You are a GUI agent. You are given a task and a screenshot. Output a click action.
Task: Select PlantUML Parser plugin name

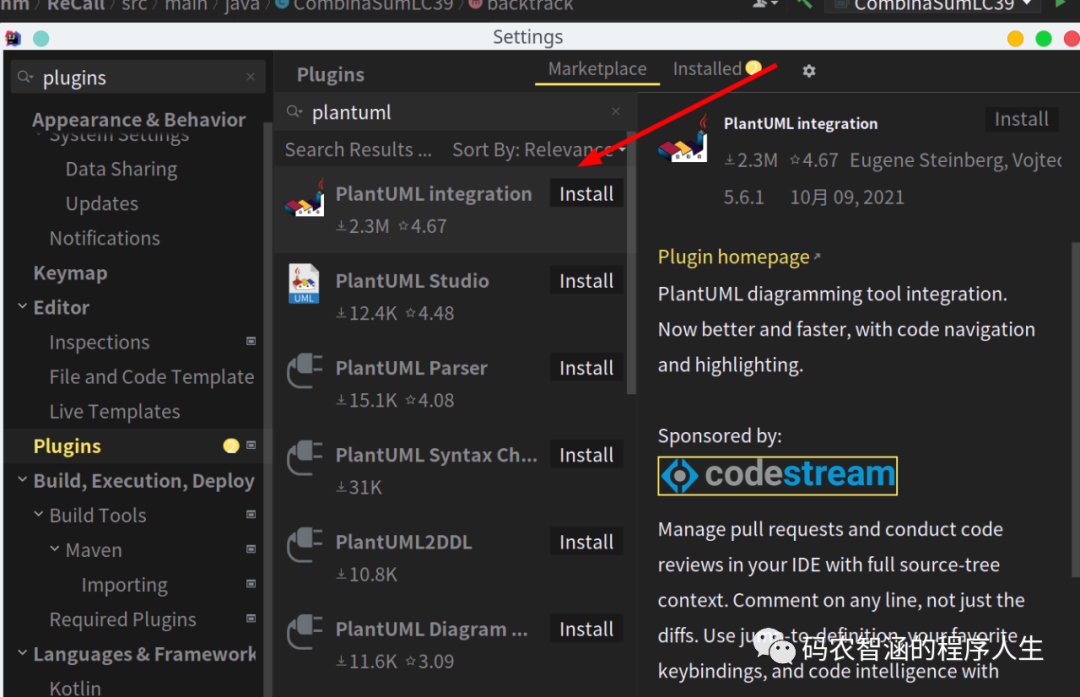point(411,368)
